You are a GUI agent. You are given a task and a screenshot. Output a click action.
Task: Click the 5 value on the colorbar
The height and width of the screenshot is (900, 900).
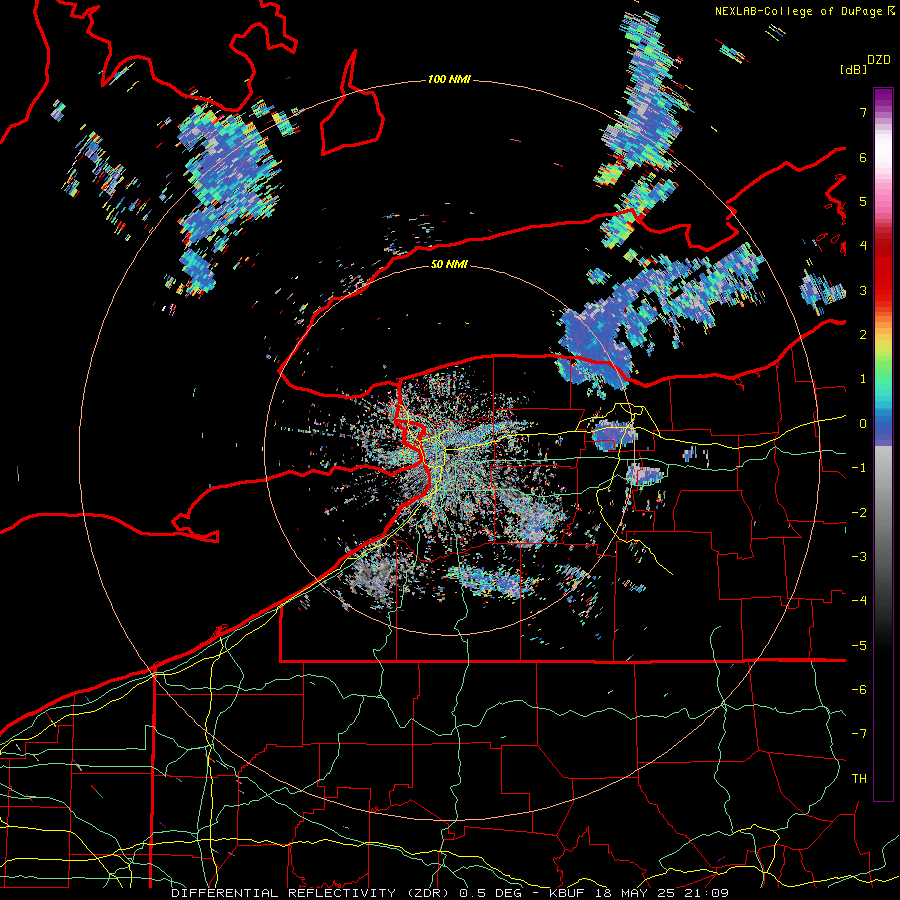863,201
